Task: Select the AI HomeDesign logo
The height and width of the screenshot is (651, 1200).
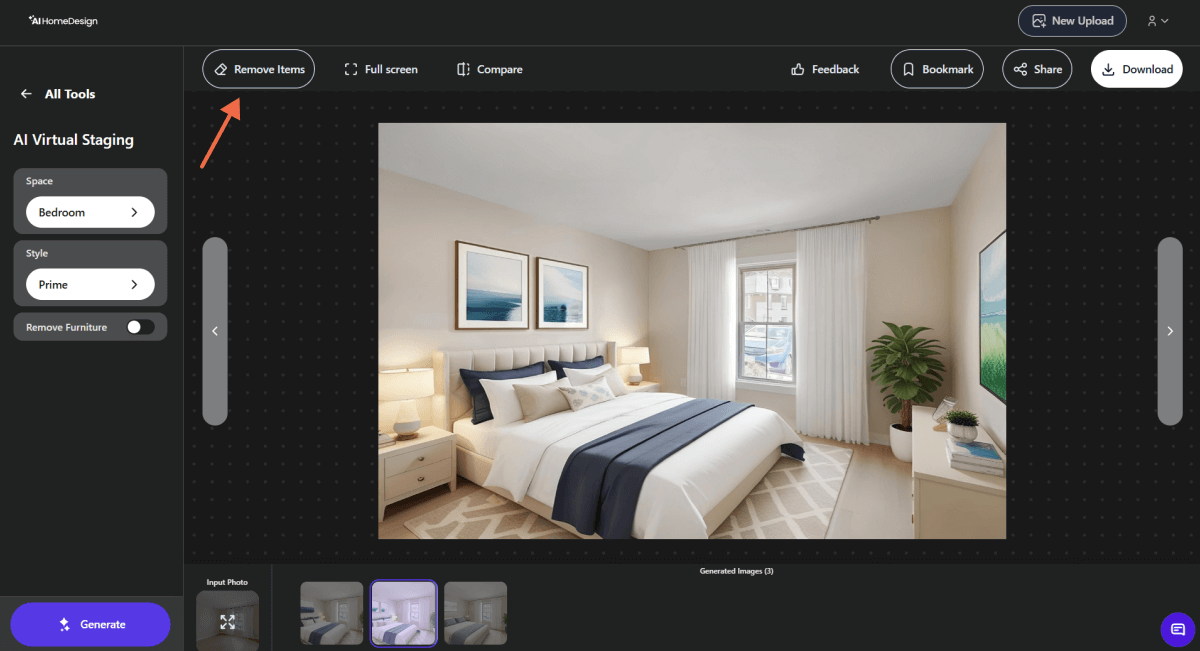Action: (62, 20)
